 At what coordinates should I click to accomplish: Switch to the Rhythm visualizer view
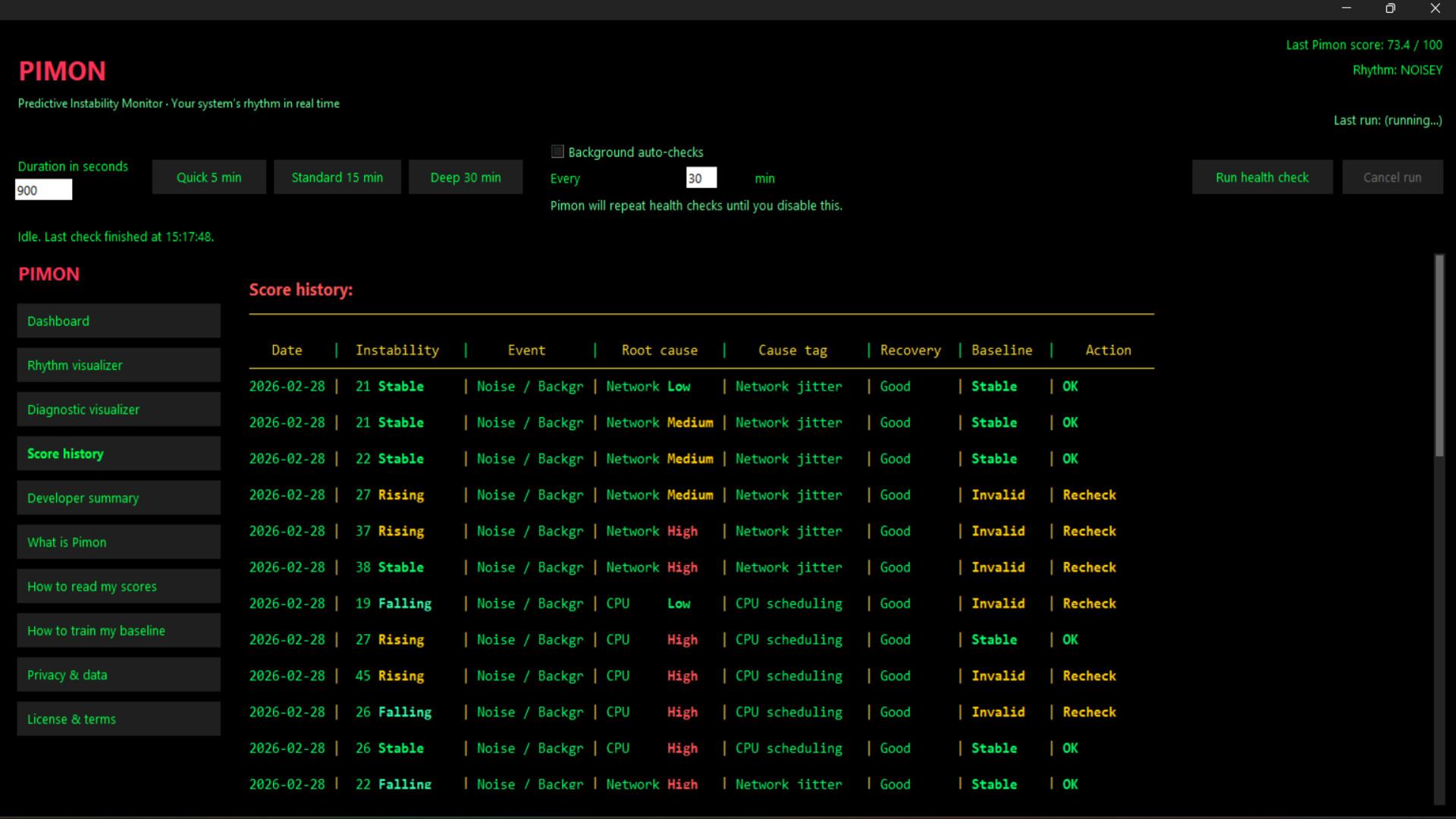point(118,365)
